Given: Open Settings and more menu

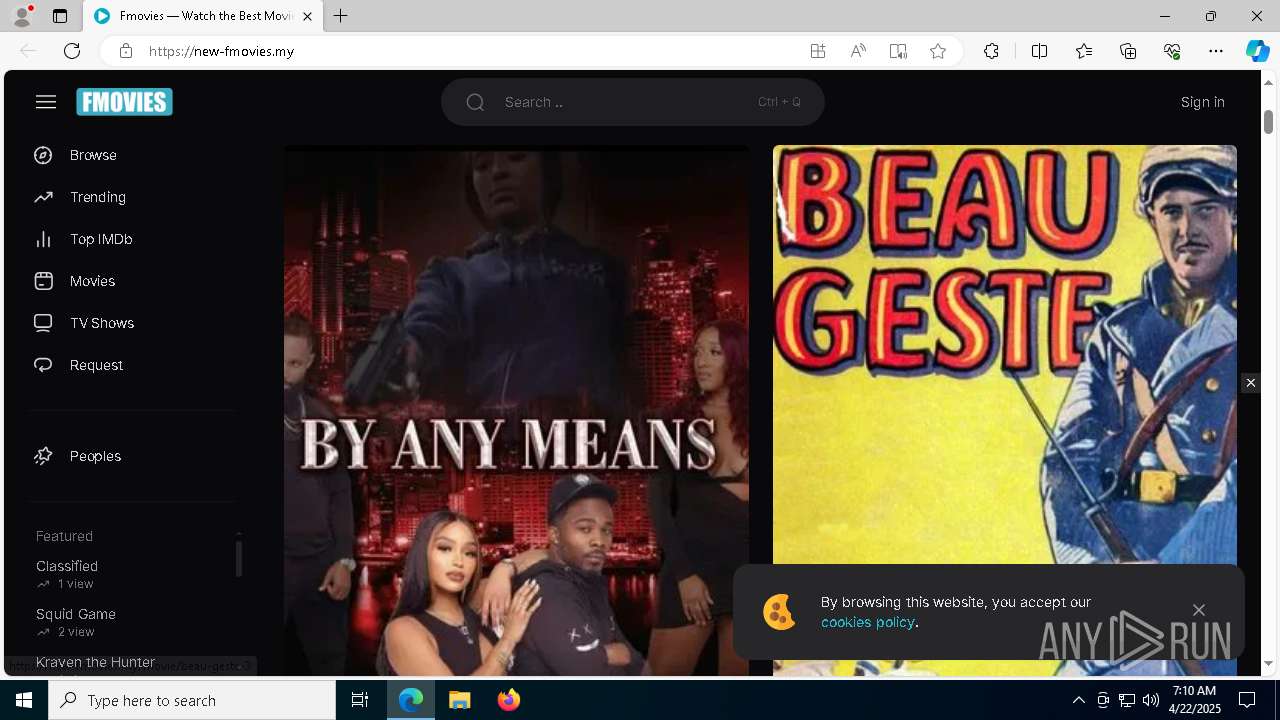Looking at the screenshot, I should (x=1216, y=51).
